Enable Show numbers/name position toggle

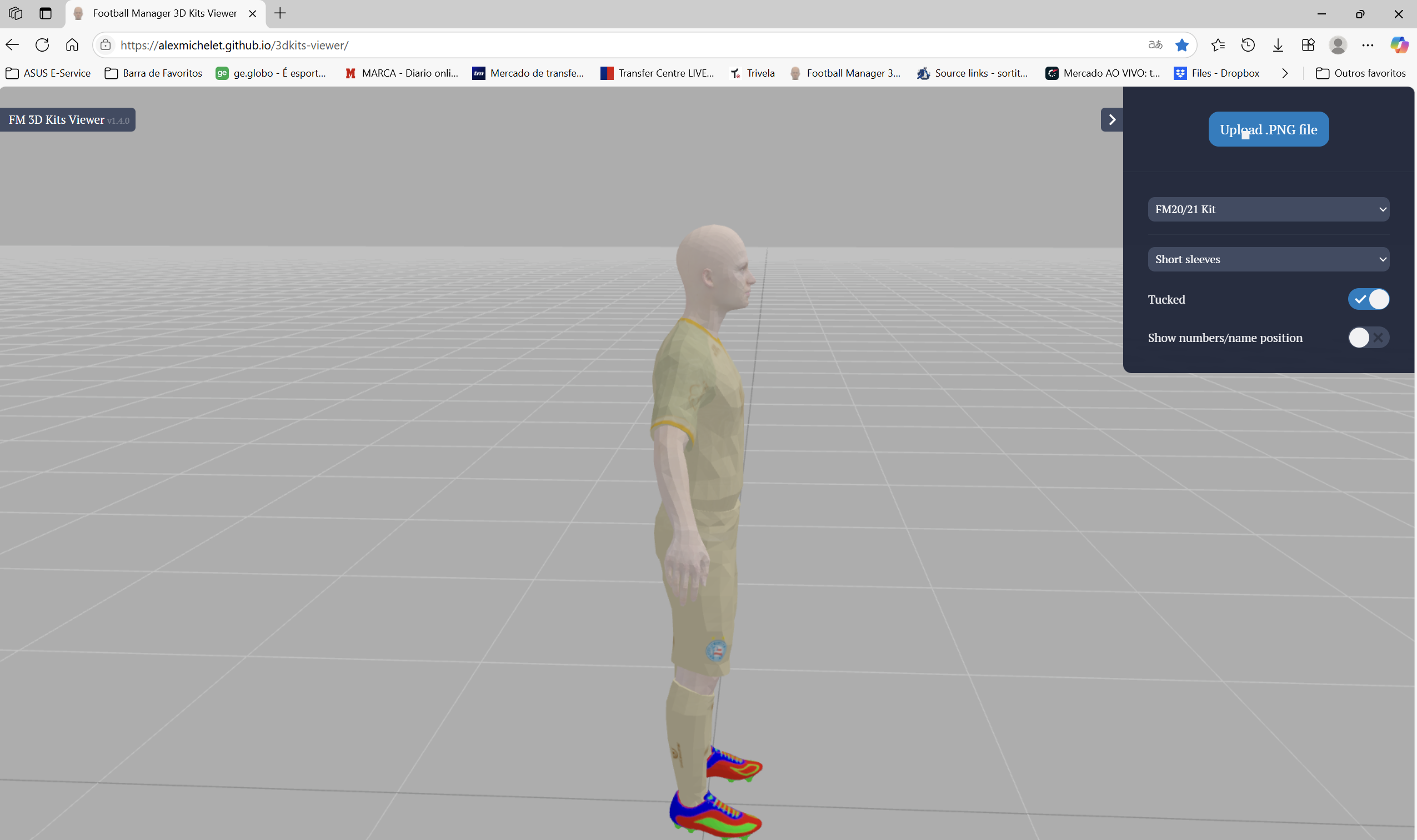coord(1368,338)
